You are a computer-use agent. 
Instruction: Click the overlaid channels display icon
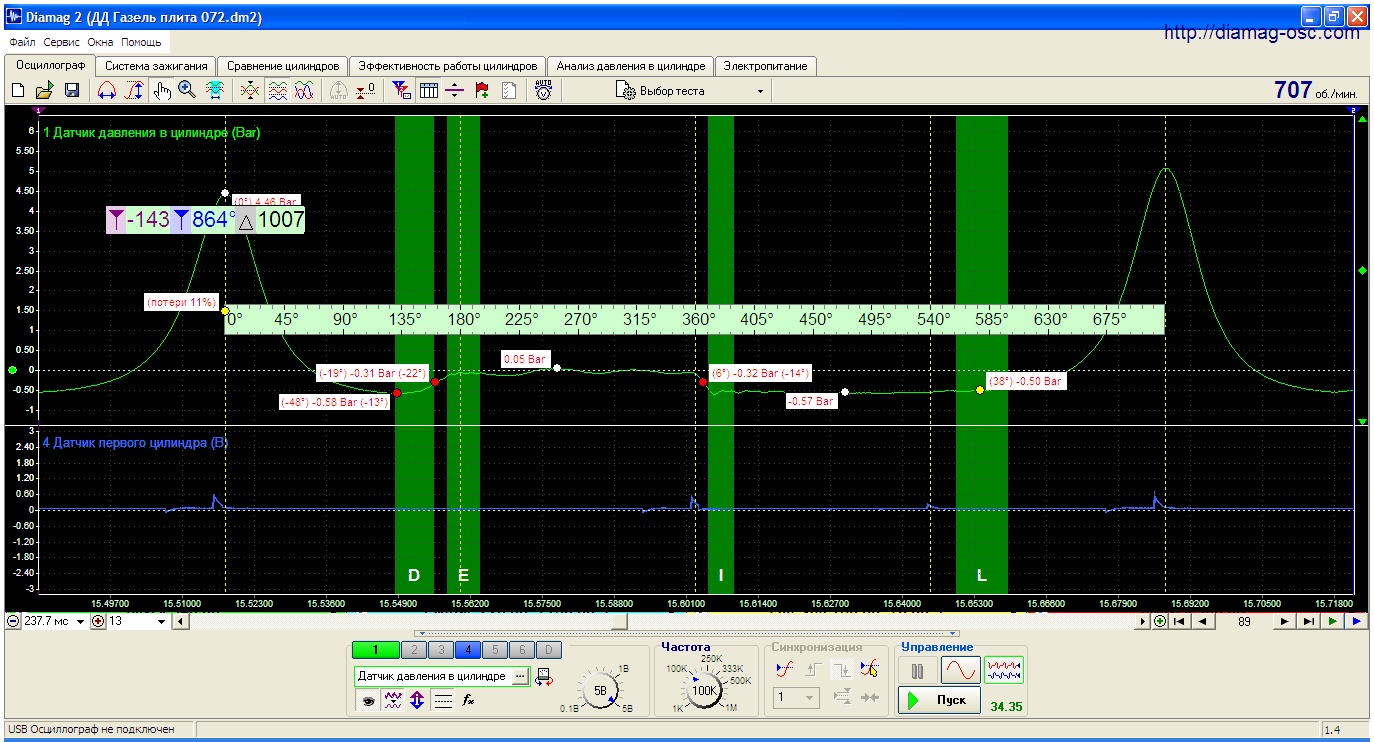tap(250, 90)
